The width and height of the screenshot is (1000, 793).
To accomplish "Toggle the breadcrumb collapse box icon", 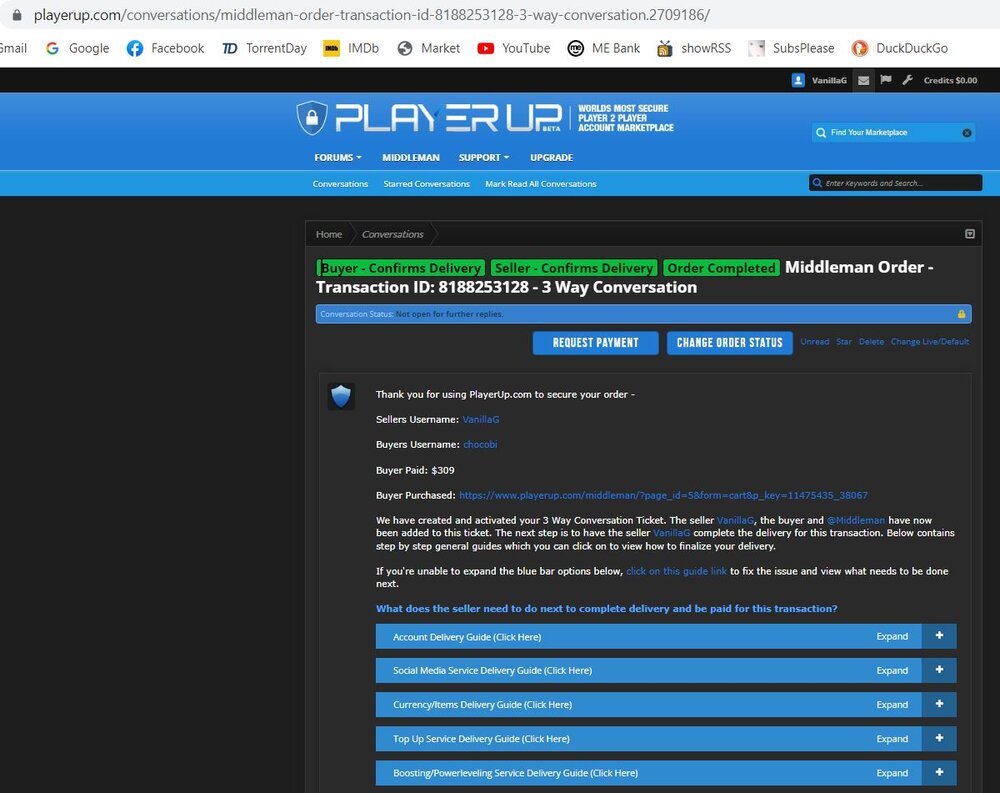I will click(969, 234).
